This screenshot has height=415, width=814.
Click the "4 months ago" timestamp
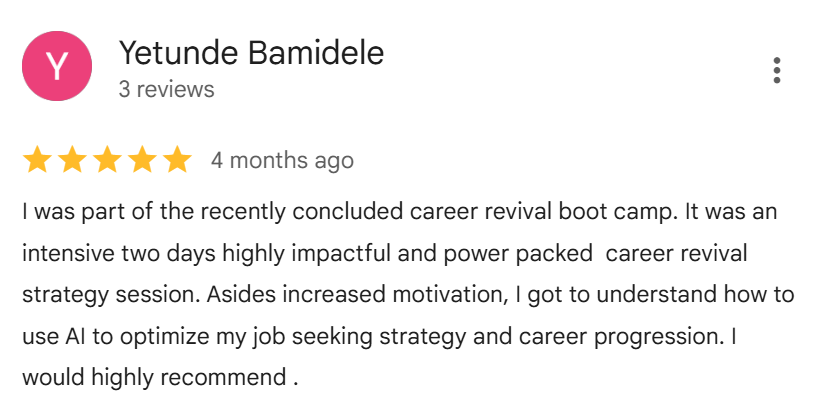pos(282,160)
